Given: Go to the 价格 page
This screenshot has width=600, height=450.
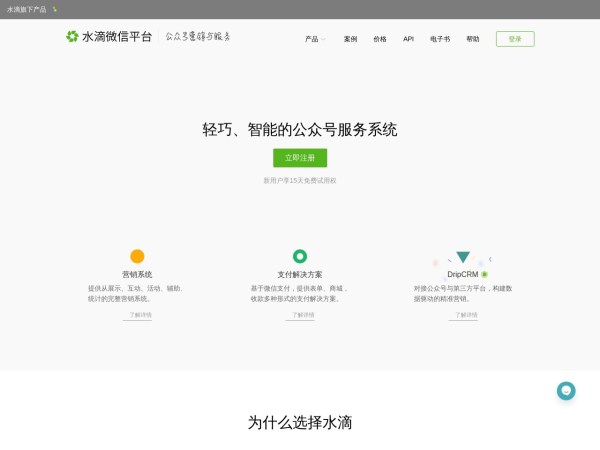Looking at the screenshot, I should [x=380, y=39].
